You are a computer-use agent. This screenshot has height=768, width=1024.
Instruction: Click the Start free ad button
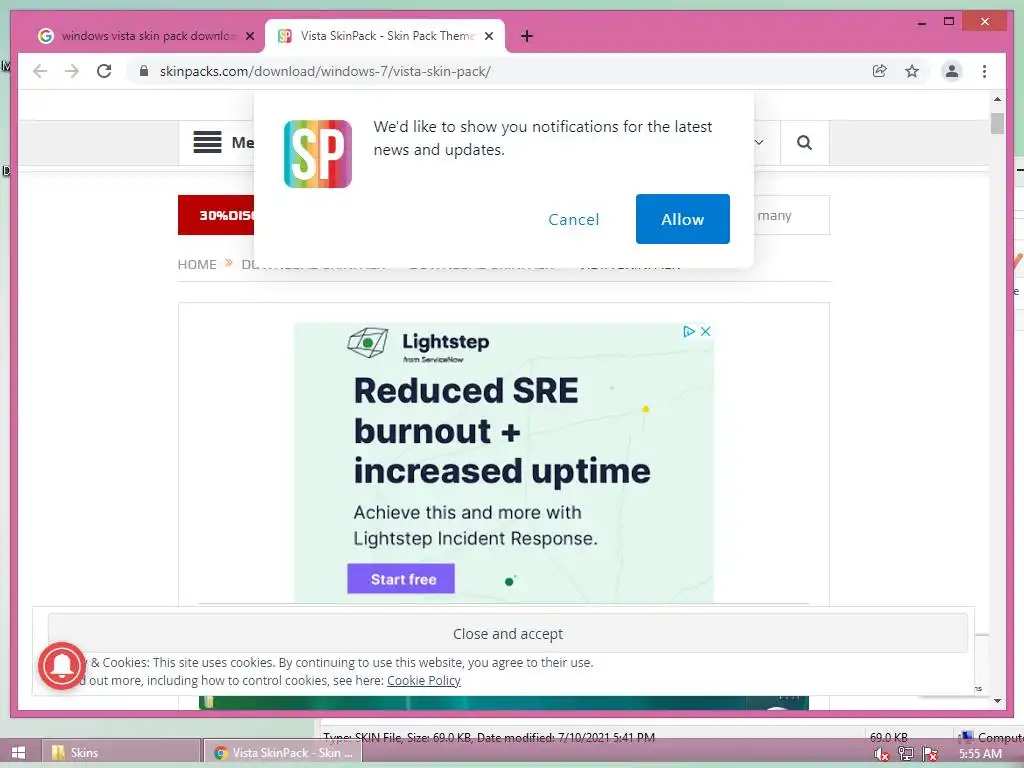[x=401, y=579]
